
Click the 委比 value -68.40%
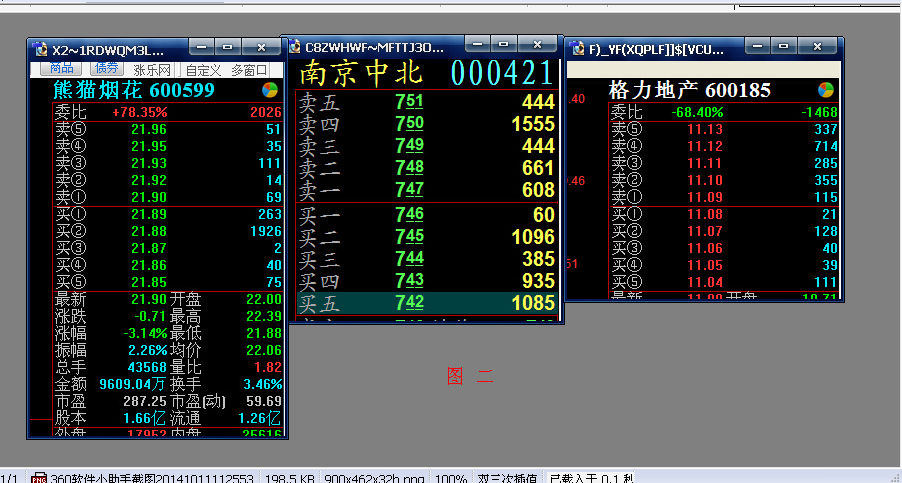(x=697, y=112)
